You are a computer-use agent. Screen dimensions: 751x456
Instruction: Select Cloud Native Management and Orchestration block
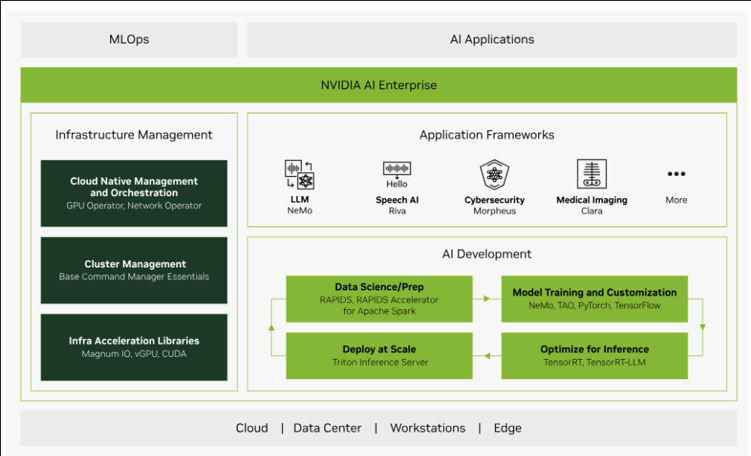tap(134, 193)
